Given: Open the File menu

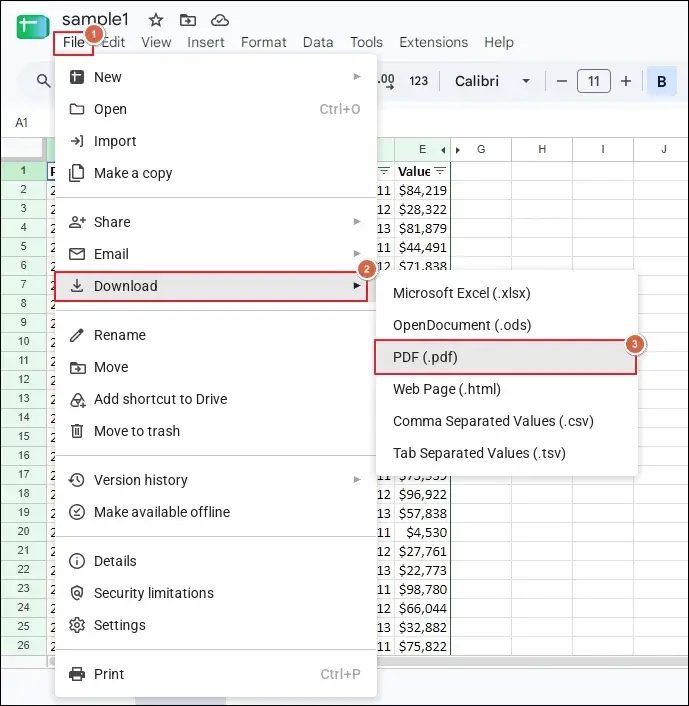Looking at the screenshot, I should tap(73, 43).
